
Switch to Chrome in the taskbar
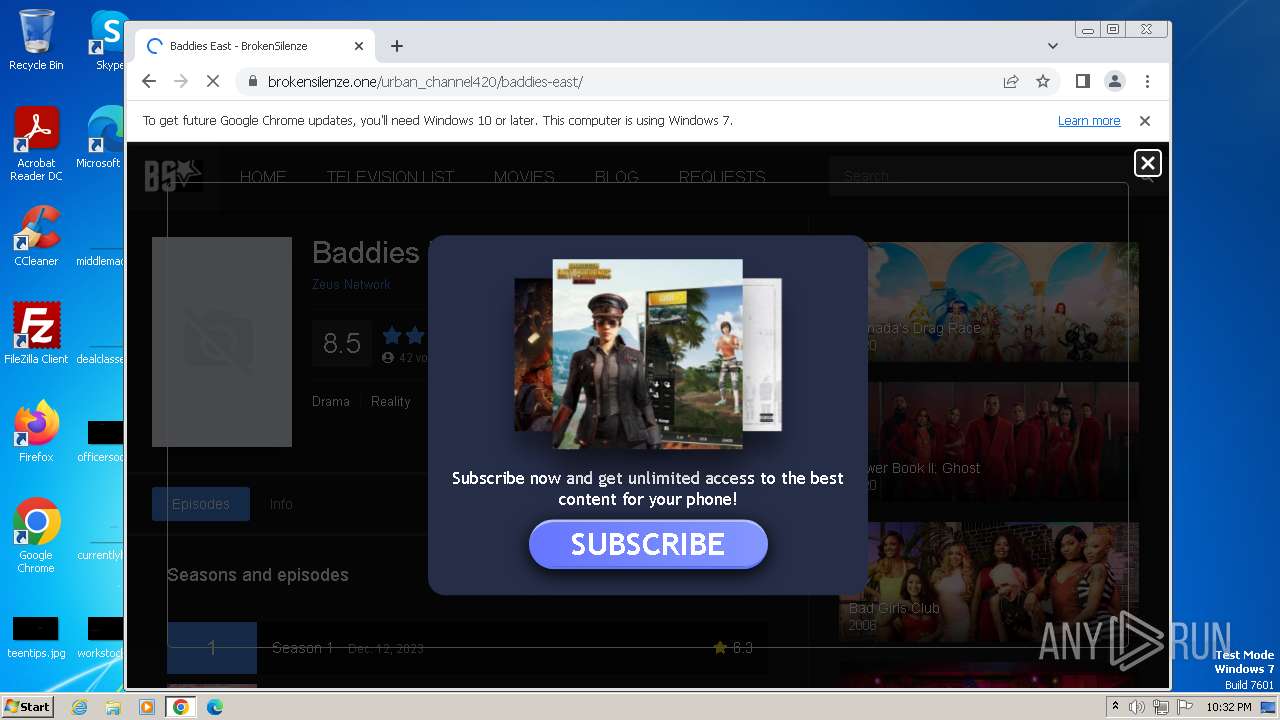pos(181,707)
